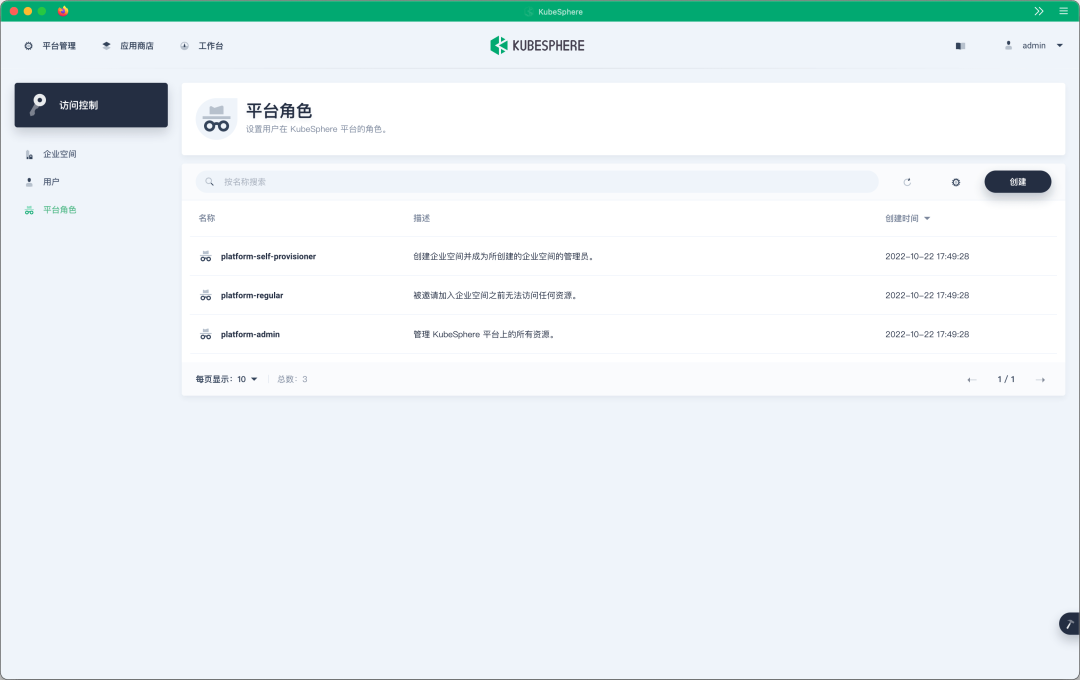The width and height of the screenshot is (1080, 680).
Task: Open table column settings gear
Action: tap(956, 182)
